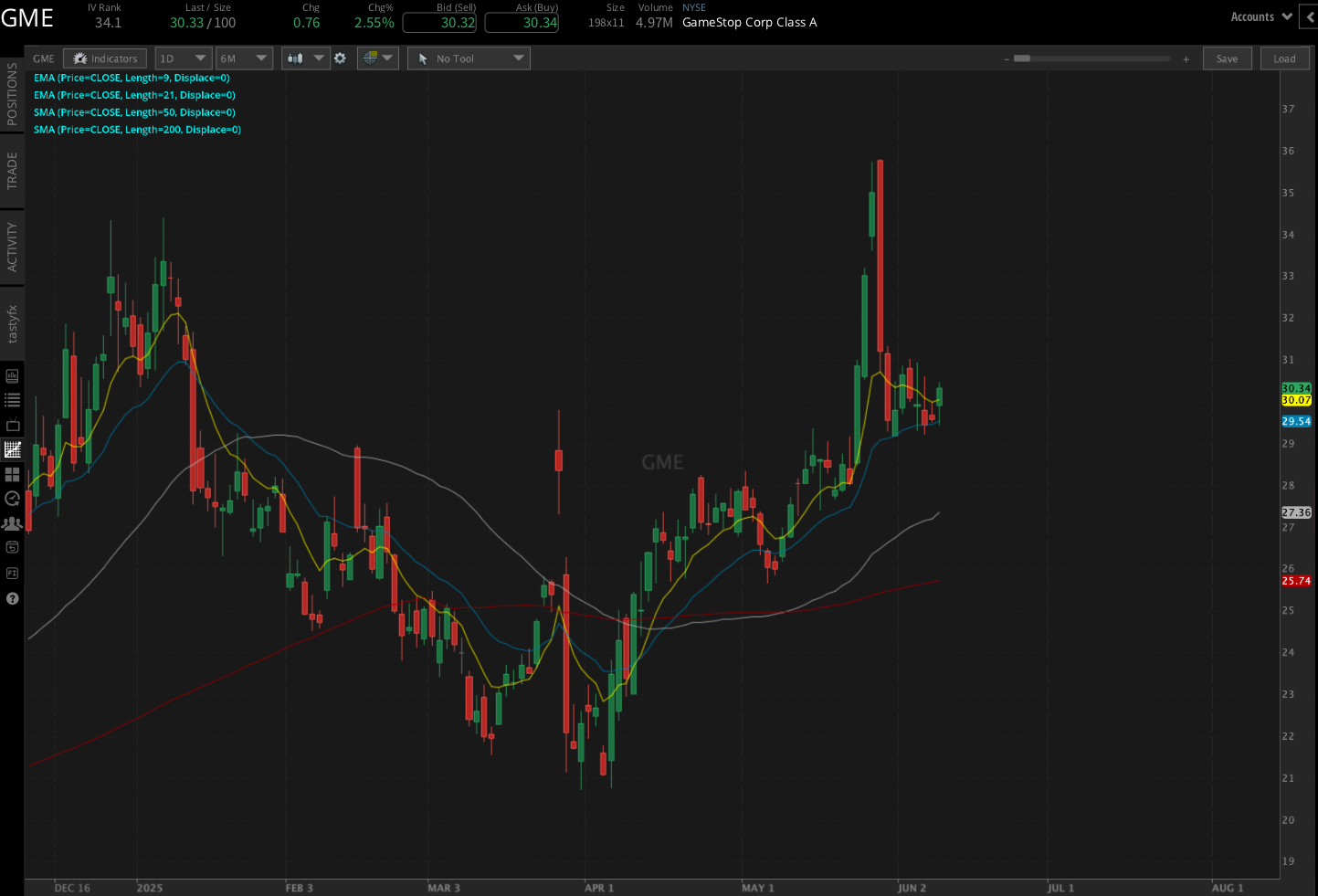Open the followed traders icon

[x=13, y=522]
